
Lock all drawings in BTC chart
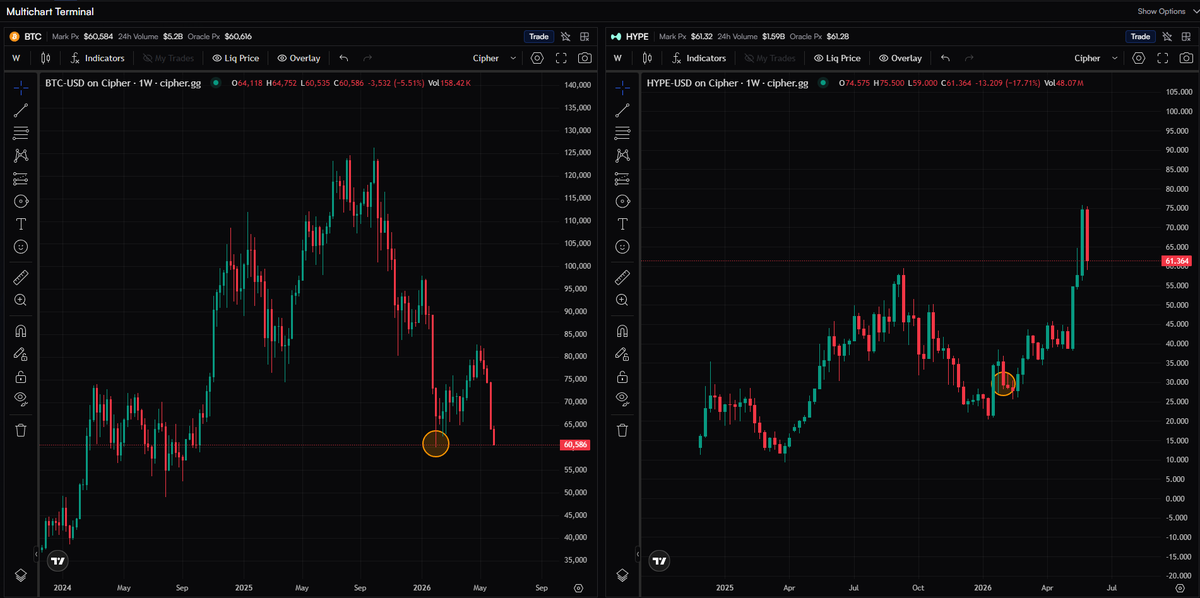(x=20, y=377)
